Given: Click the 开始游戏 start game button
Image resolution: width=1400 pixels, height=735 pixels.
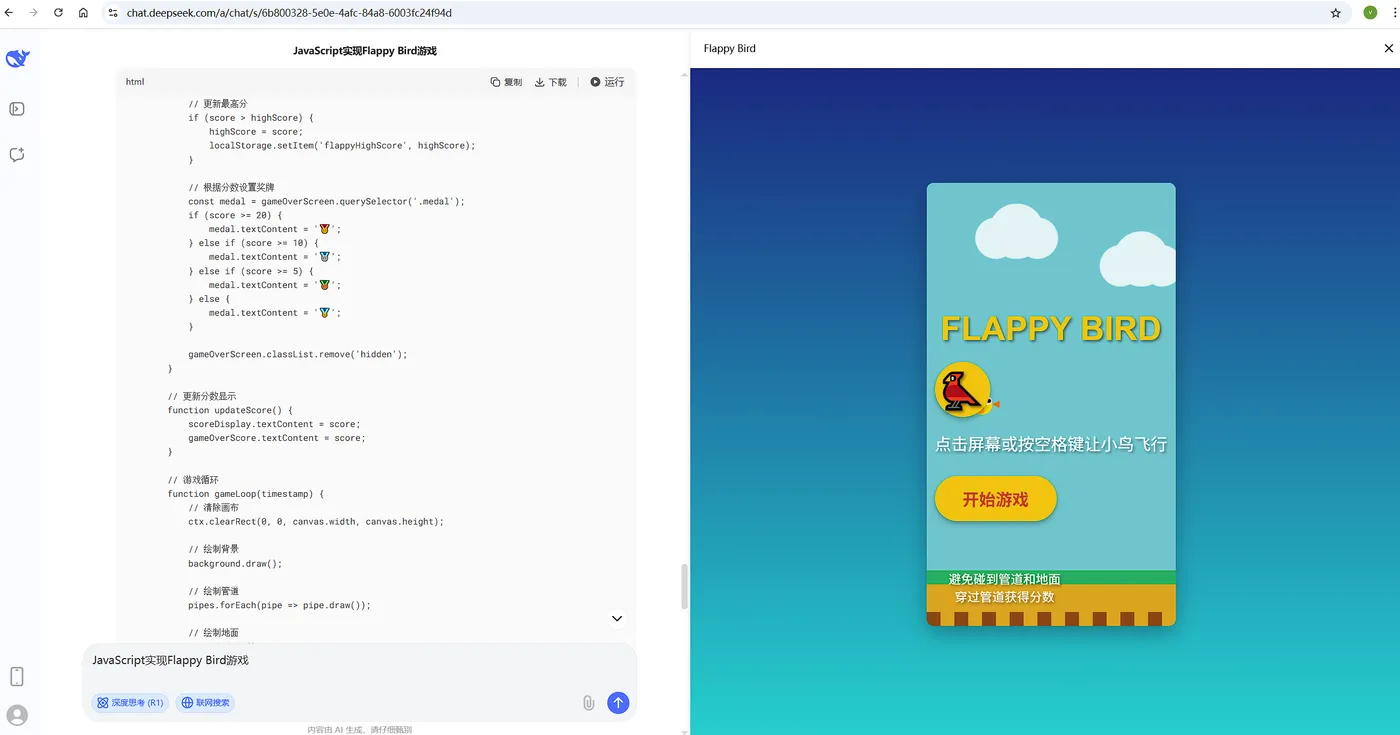Looking at the screenshot, I should [995, 499].
